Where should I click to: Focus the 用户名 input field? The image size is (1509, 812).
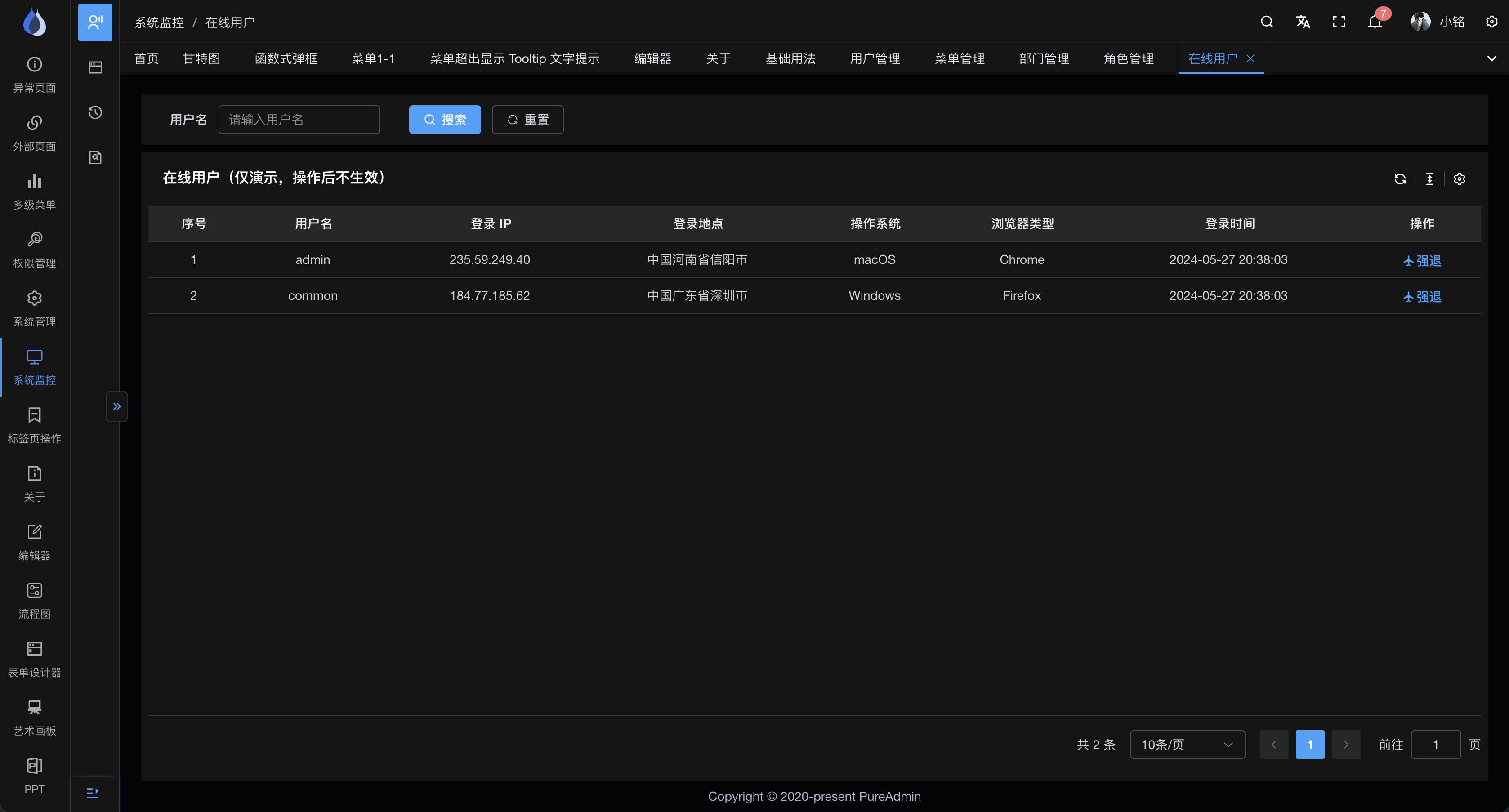(x=299, y=120)
